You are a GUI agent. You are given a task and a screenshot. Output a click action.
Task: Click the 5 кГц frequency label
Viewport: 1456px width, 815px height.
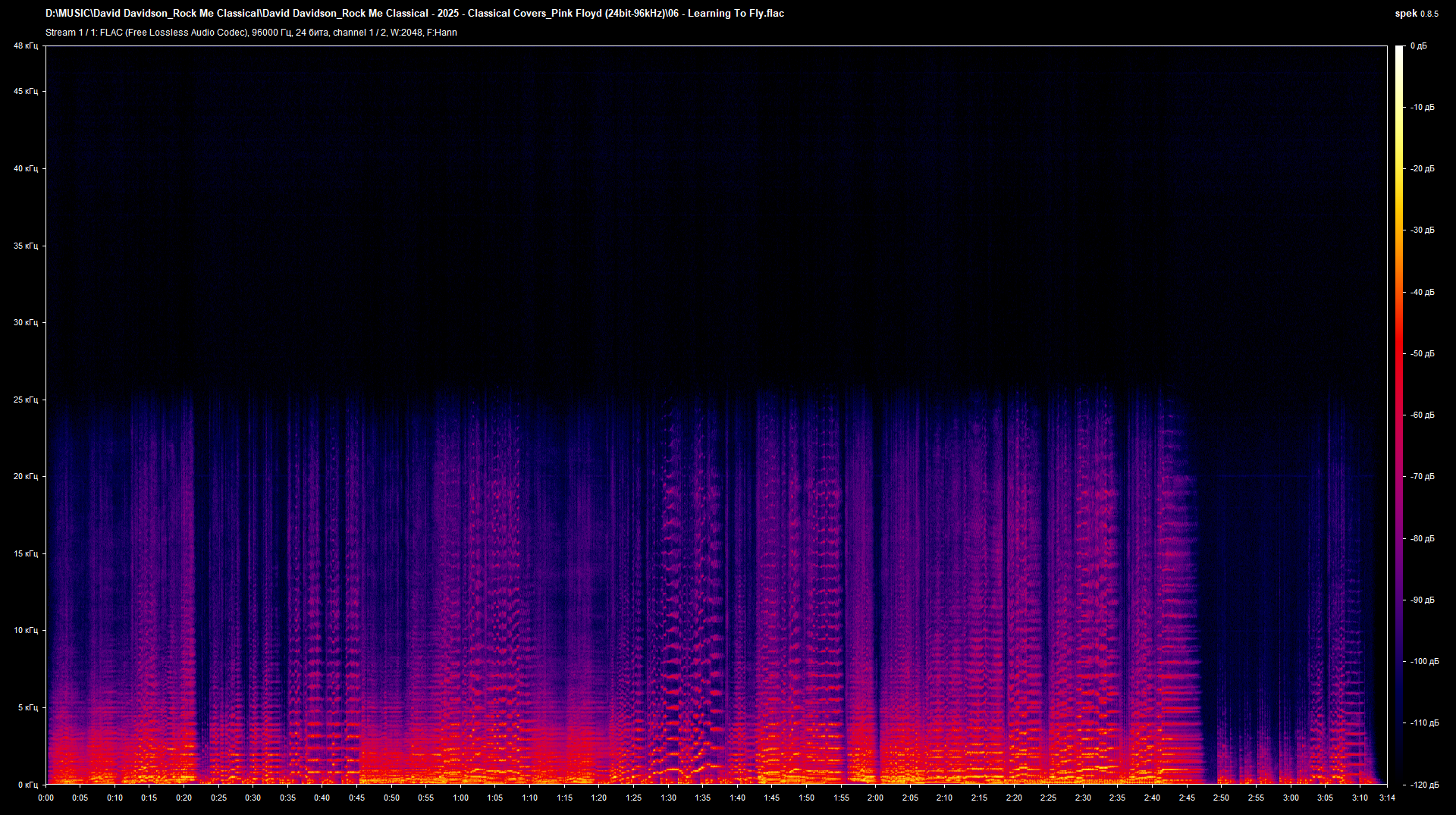click(28, 707)
